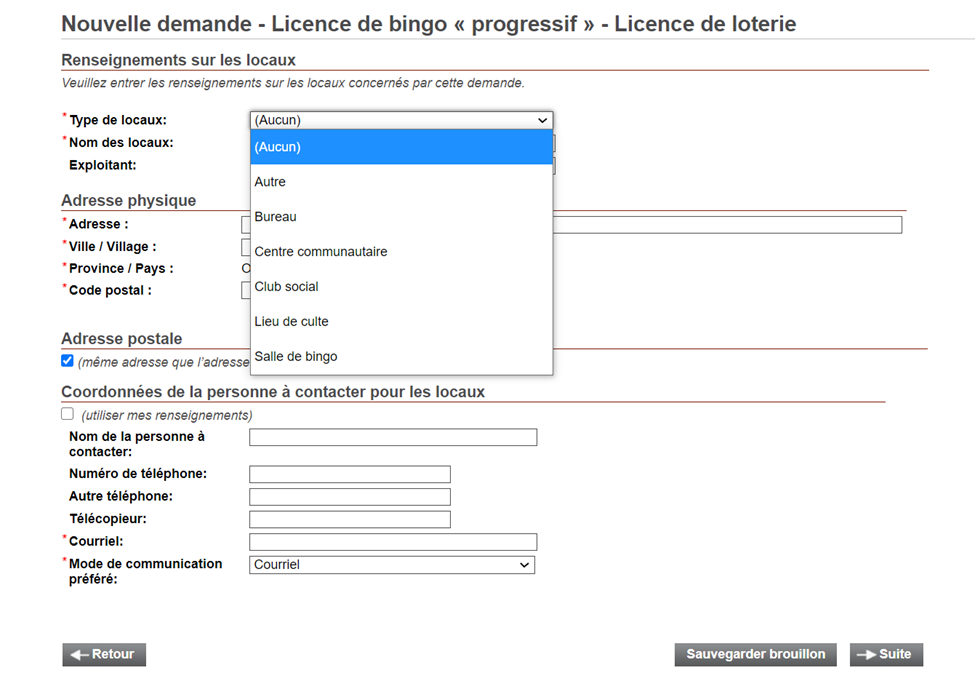
Task: Click the "Nom des locaux:" label
Action: tap(121, 142)
